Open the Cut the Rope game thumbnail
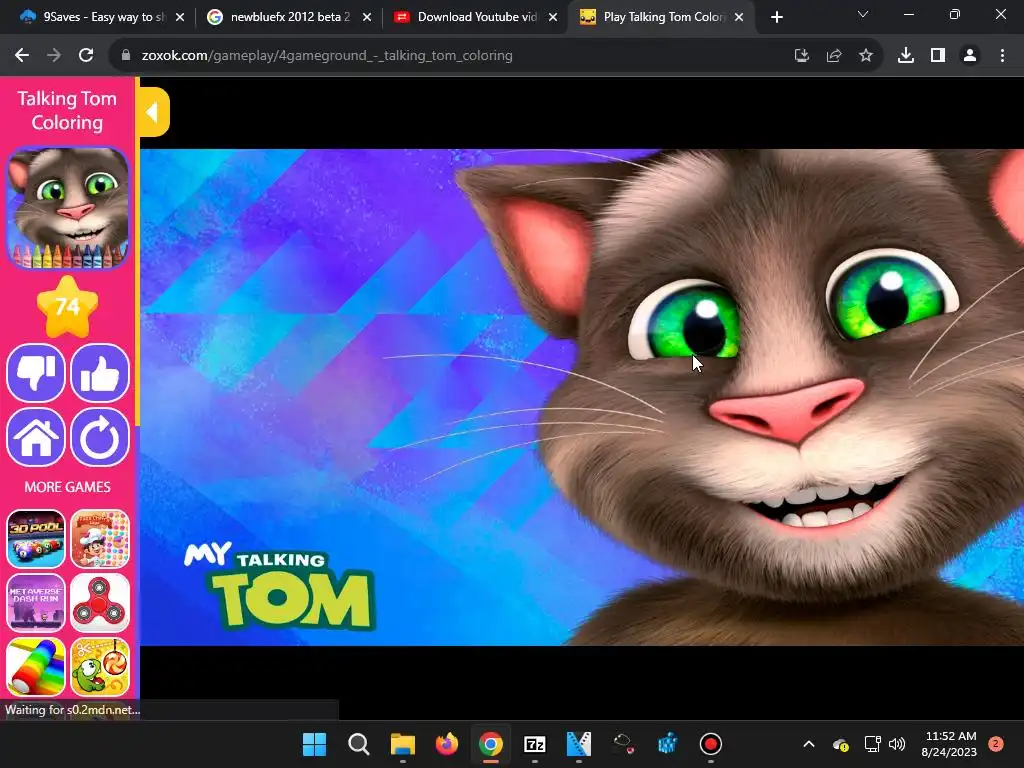 tap(100, 667)
